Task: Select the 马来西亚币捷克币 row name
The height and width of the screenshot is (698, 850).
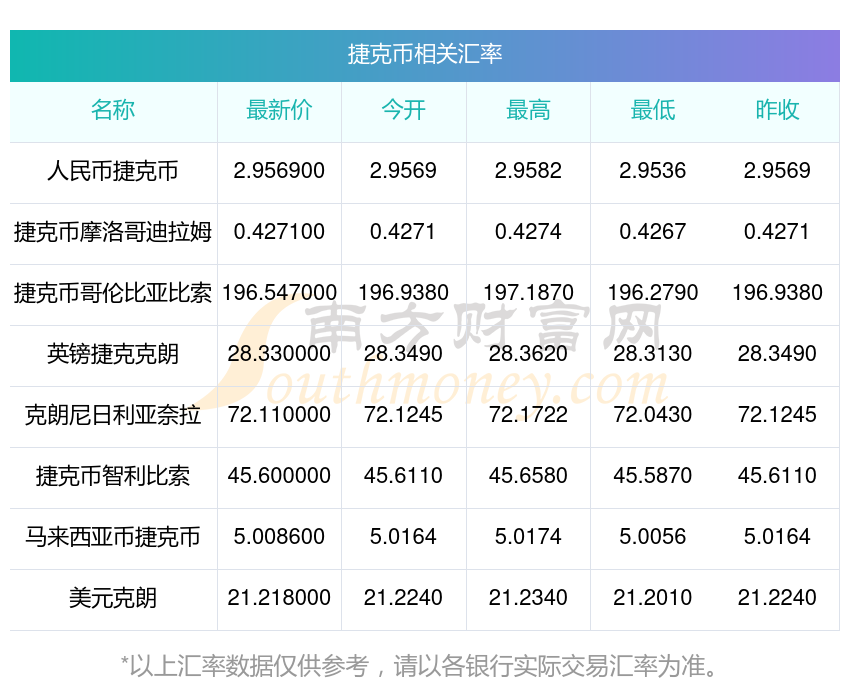Action: coord(113,537)
